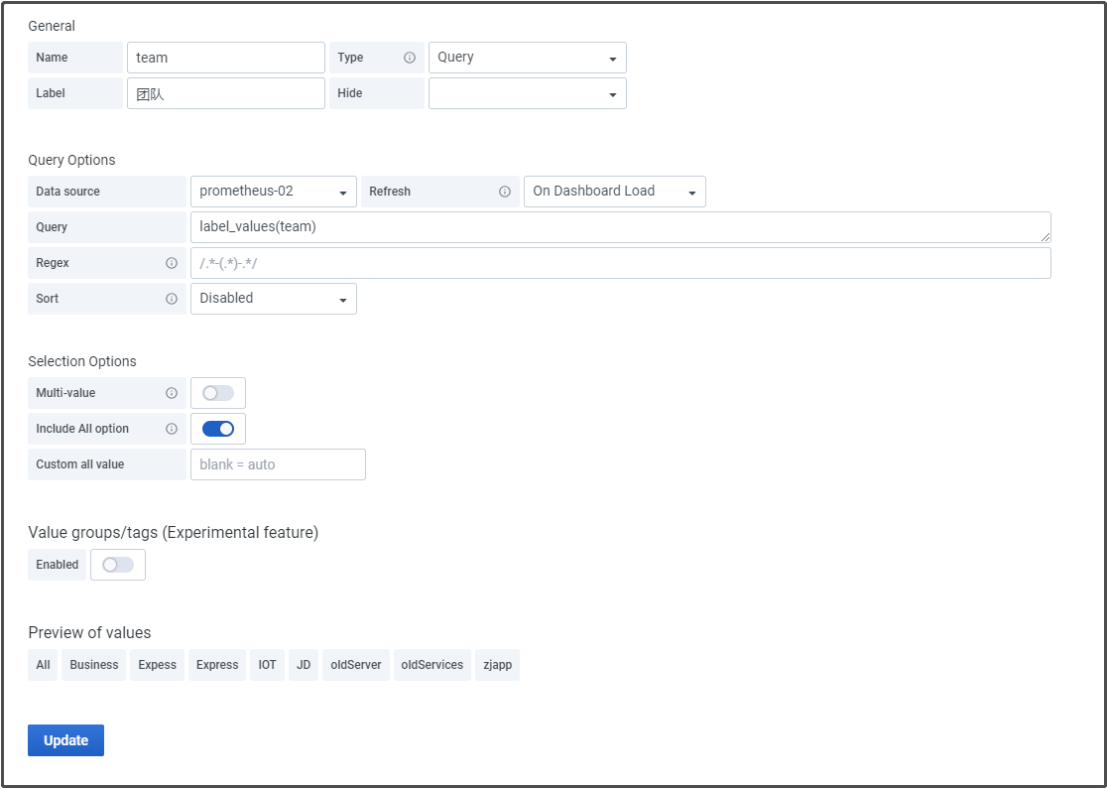Click info icon beside Refresh label
Image resolution: width=1107 pixels, height=789 pixels.
(x=505, y=192)
